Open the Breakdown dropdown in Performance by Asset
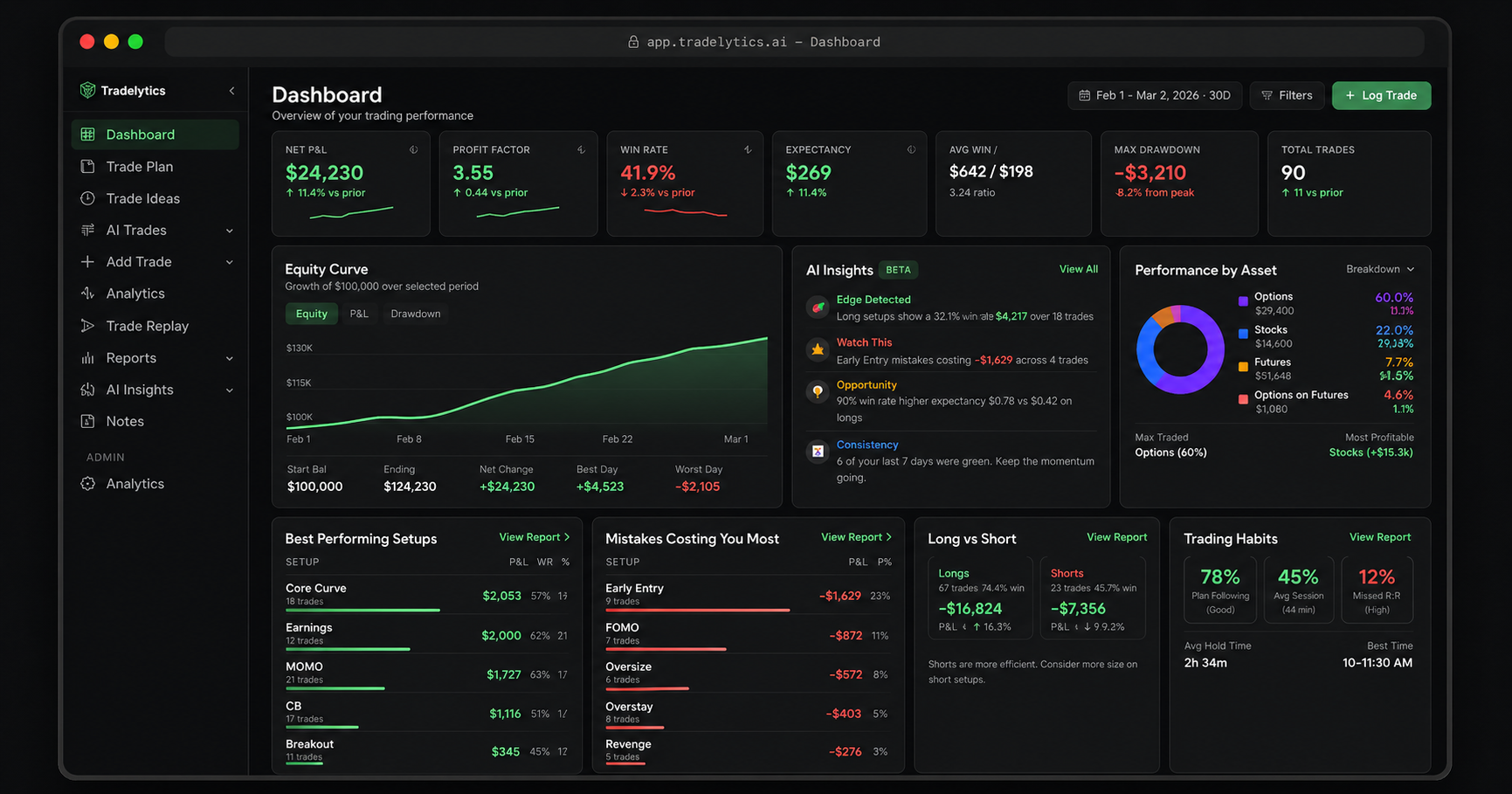The image size is (1512, 794). tap(1380, 269)
